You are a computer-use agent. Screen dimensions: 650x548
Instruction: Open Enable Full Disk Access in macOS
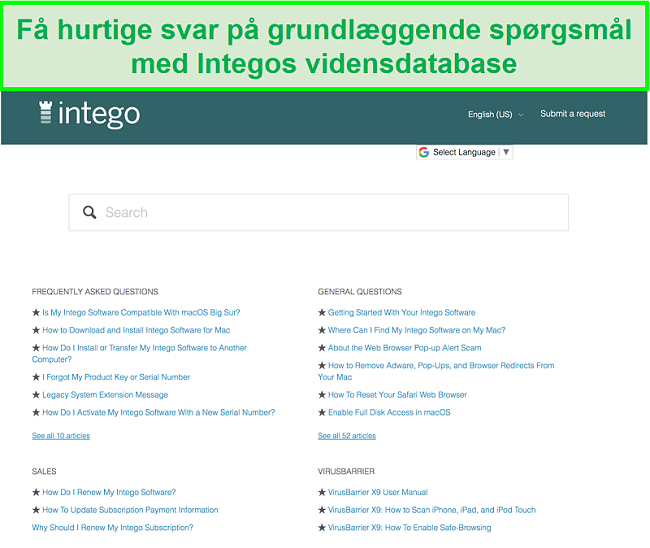389,412
